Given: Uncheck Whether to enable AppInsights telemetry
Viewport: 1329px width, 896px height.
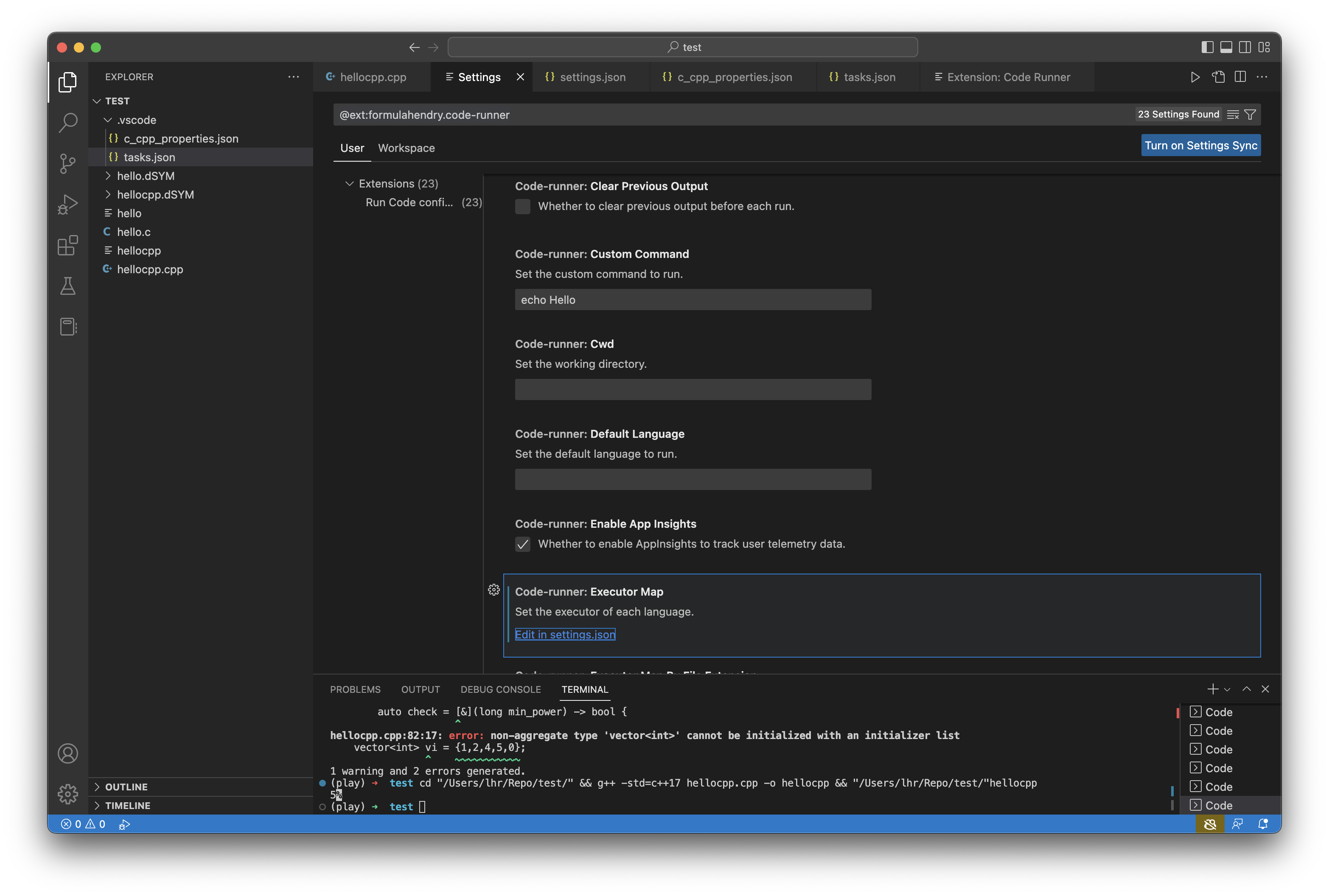Looking at the screenshot, I should [x=523, y=545].
